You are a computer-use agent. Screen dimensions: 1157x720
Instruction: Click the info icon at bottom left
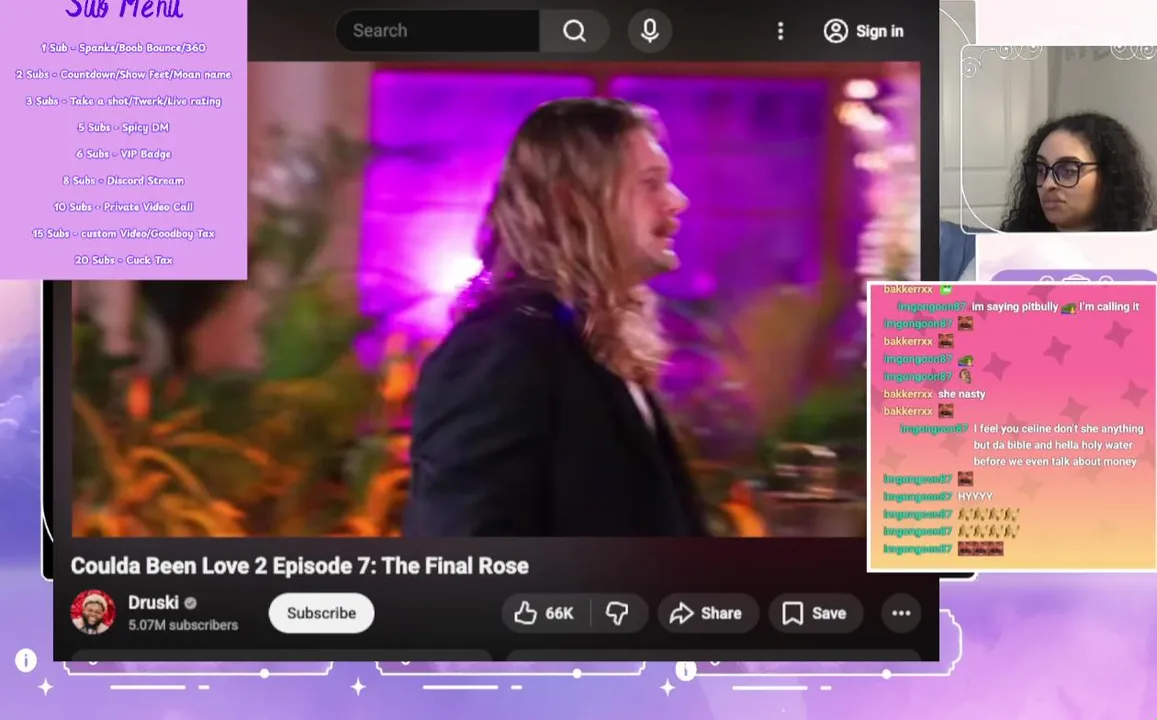click(26, 660)
